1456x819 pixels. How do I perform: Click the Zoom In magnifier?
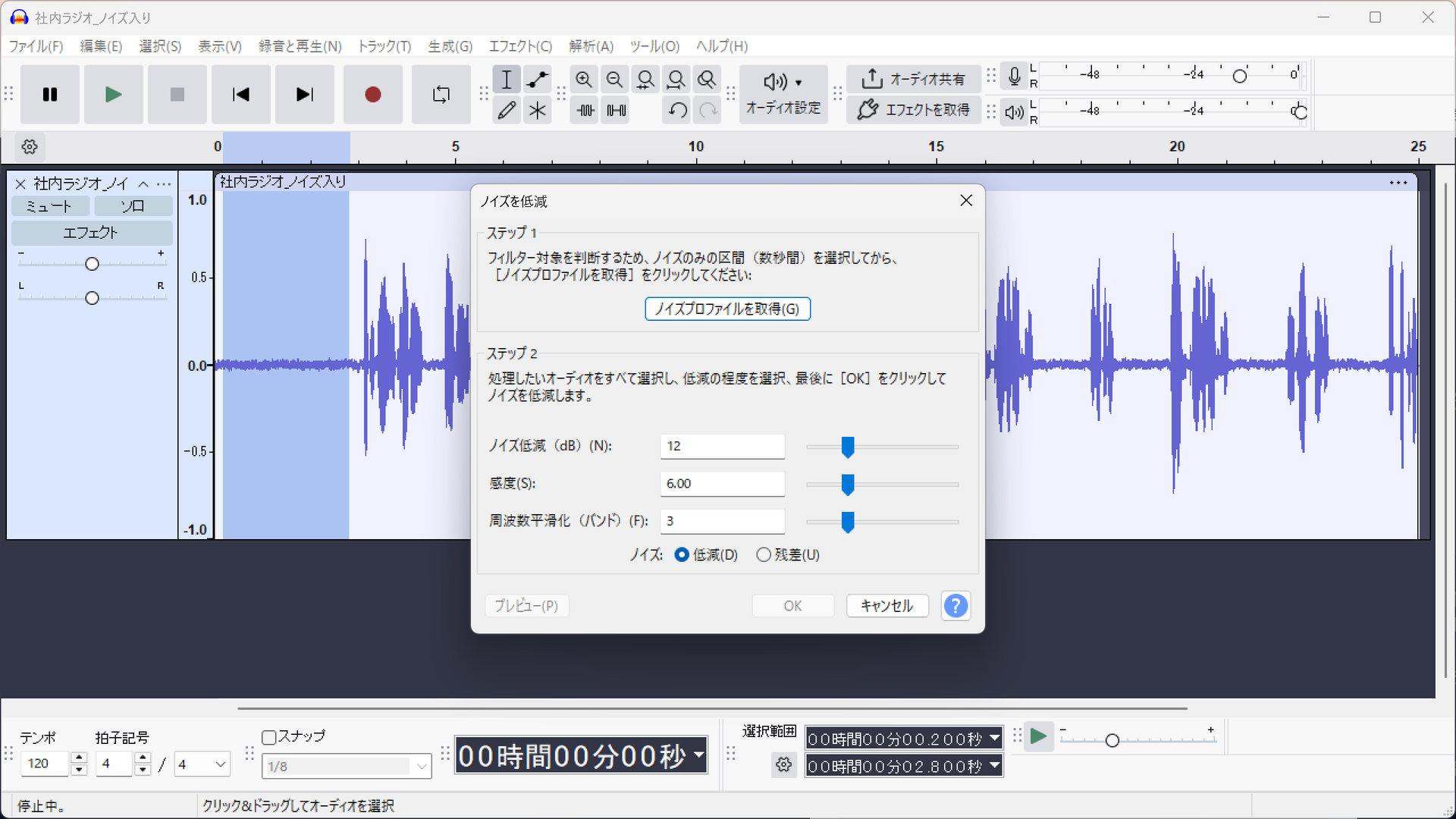pyautogui.click(x=584, y=79)
